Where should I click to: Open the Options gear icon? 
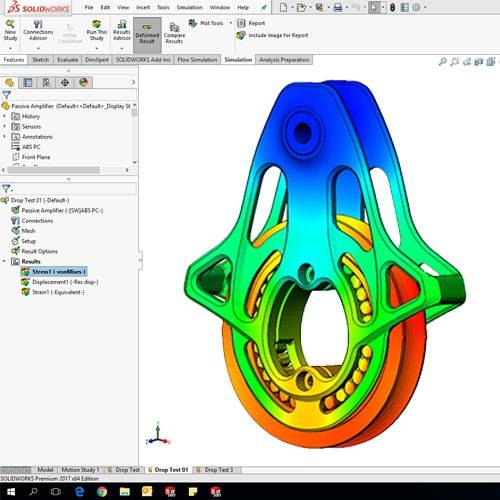416,7
